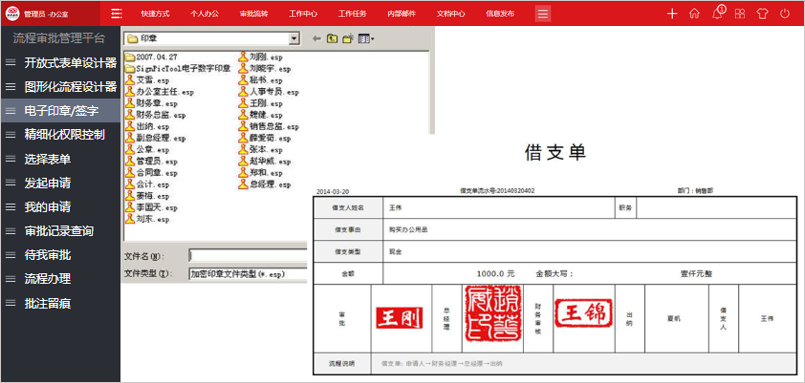Select file 公章.esp
Image resolution: width=805 pixels, height=383 pixels.
point(147,150)
